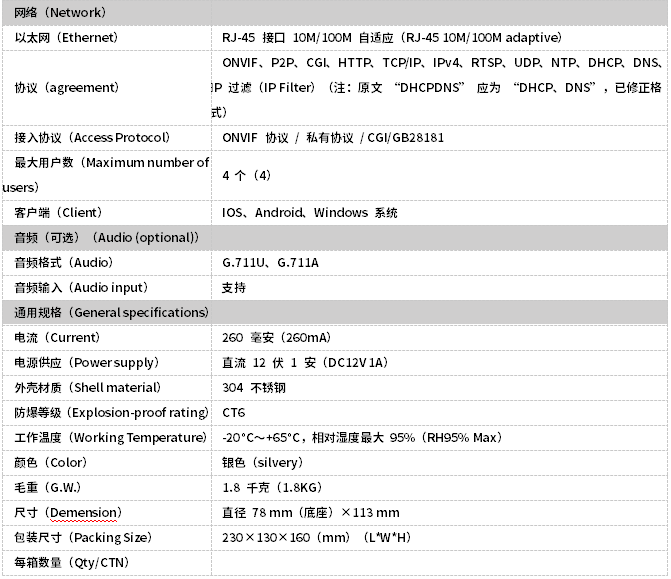Screen dimensions: 671x579
Task: Click the agreement label cell
Action: coord(66,88)
